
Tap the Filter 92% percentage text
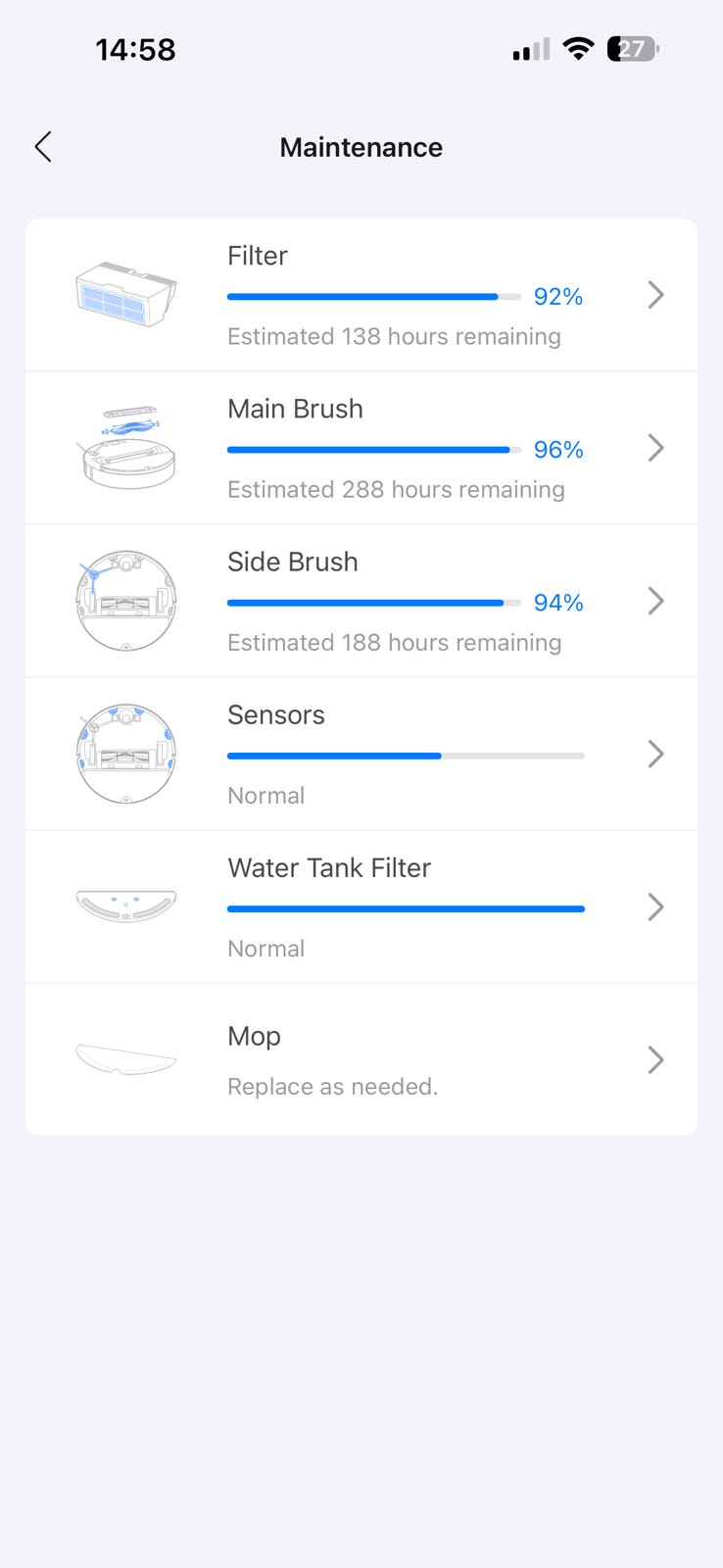558,297
